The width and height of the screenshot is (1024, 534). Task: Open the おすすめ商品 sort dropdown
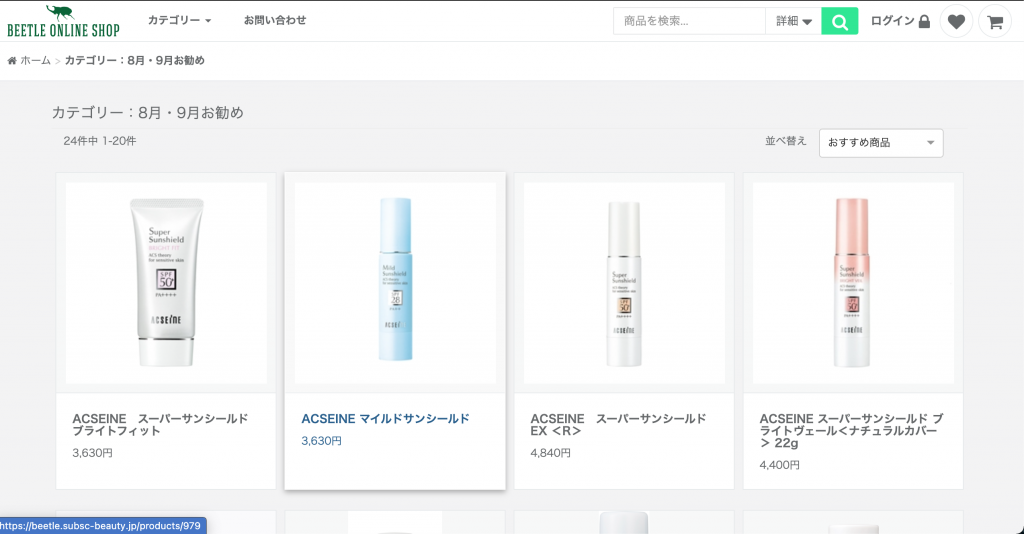coord(881,143)
